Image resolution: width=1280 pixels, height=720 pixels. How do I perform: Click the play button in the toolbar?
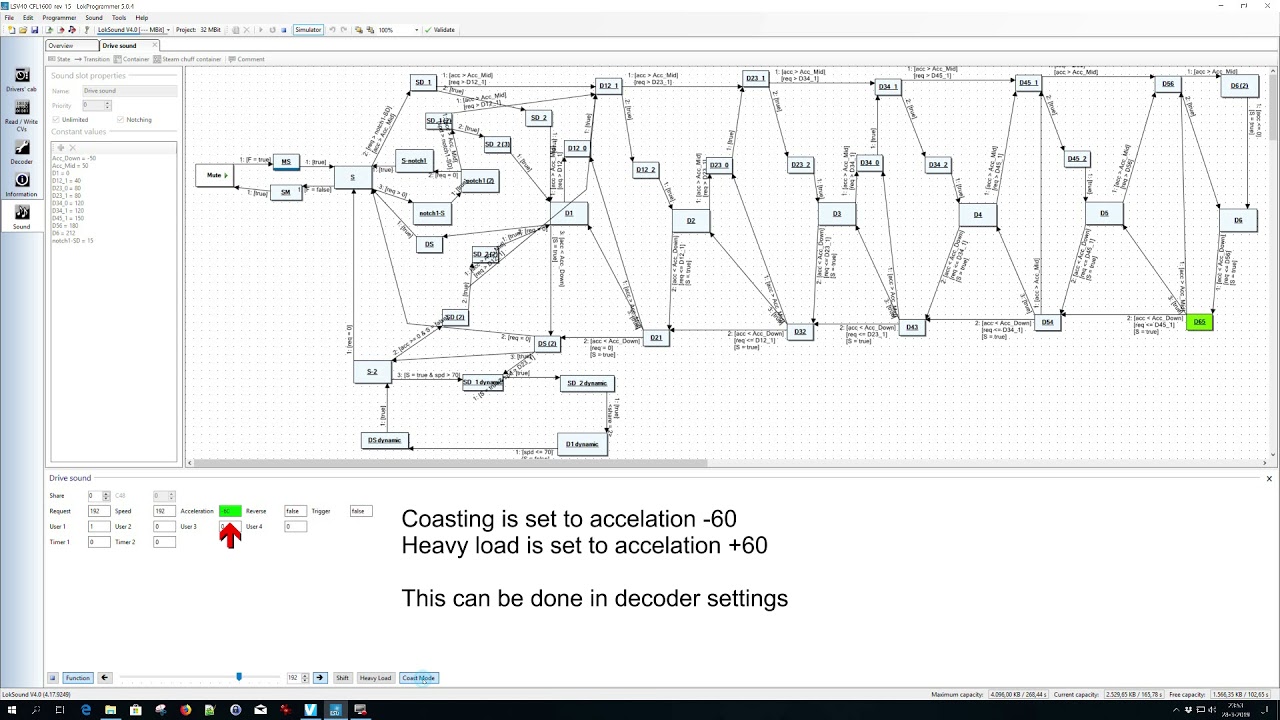pos(260,30)
